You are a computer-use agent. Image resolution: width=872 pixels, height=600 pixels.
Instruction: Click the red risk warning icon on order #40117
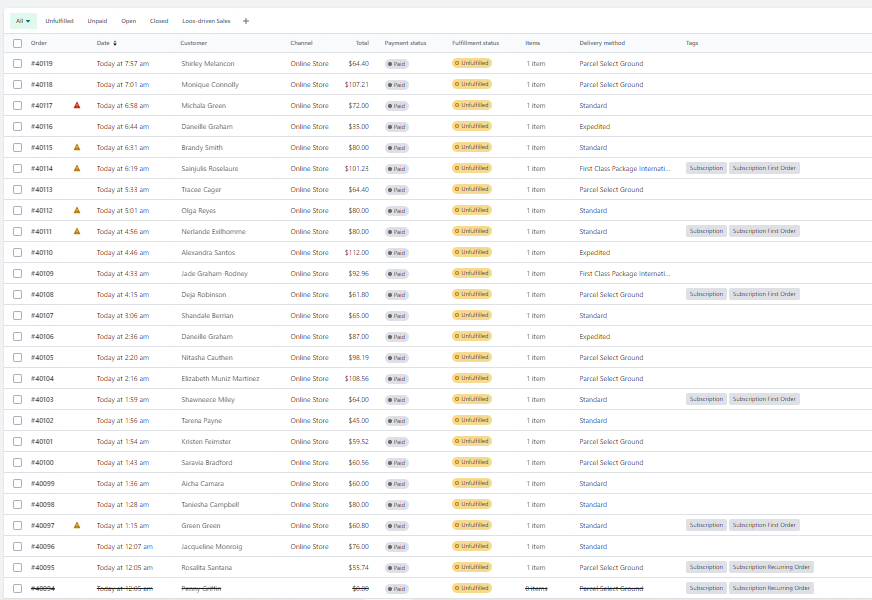77,105
